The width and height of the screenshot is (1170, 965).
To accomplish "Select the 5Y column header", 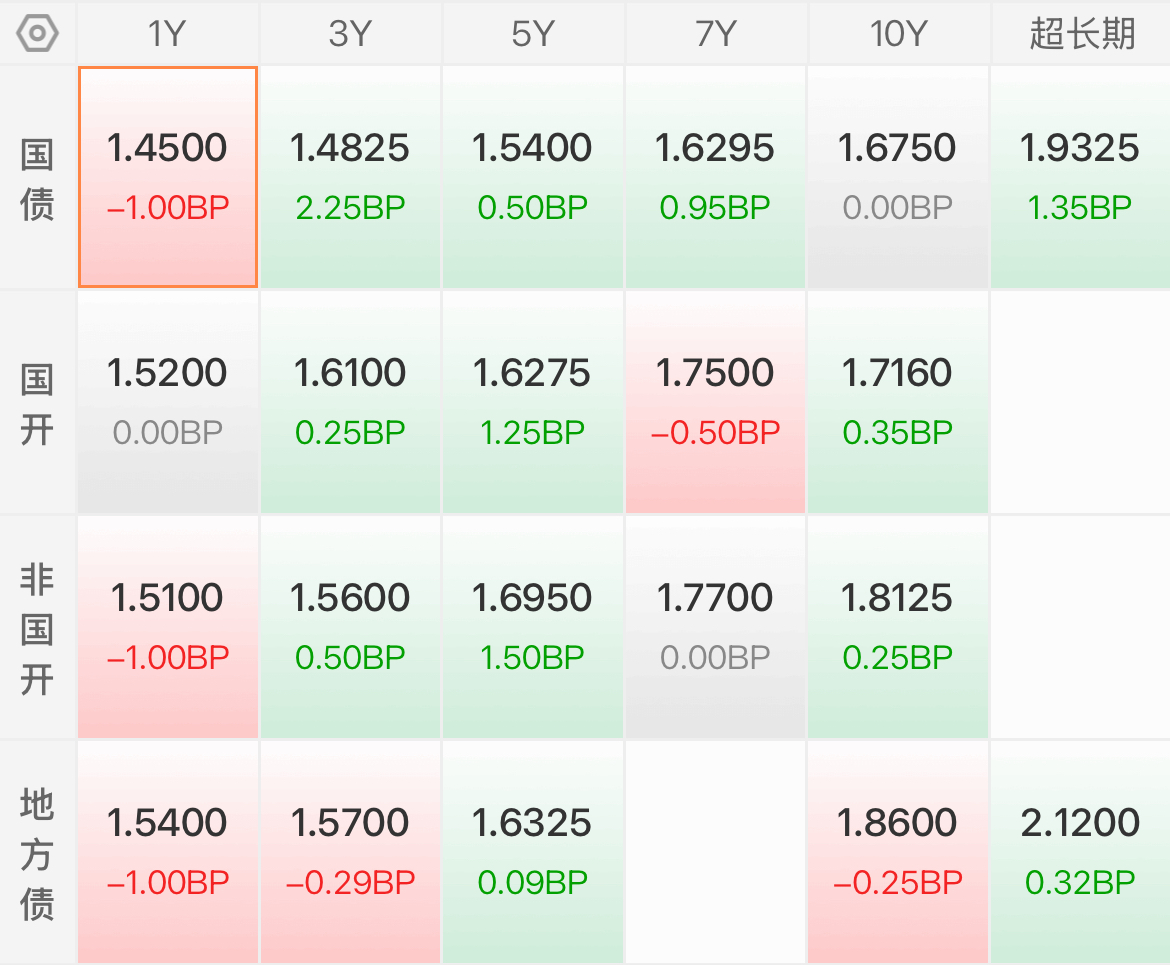I will coord(533,34).
